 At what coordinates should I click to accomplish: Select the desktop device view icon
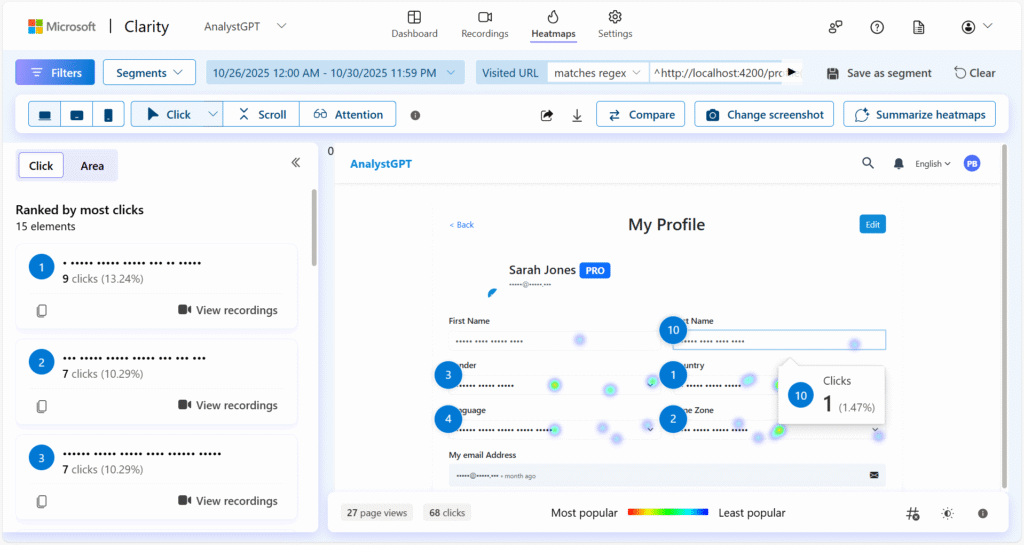tap(45, 115)
